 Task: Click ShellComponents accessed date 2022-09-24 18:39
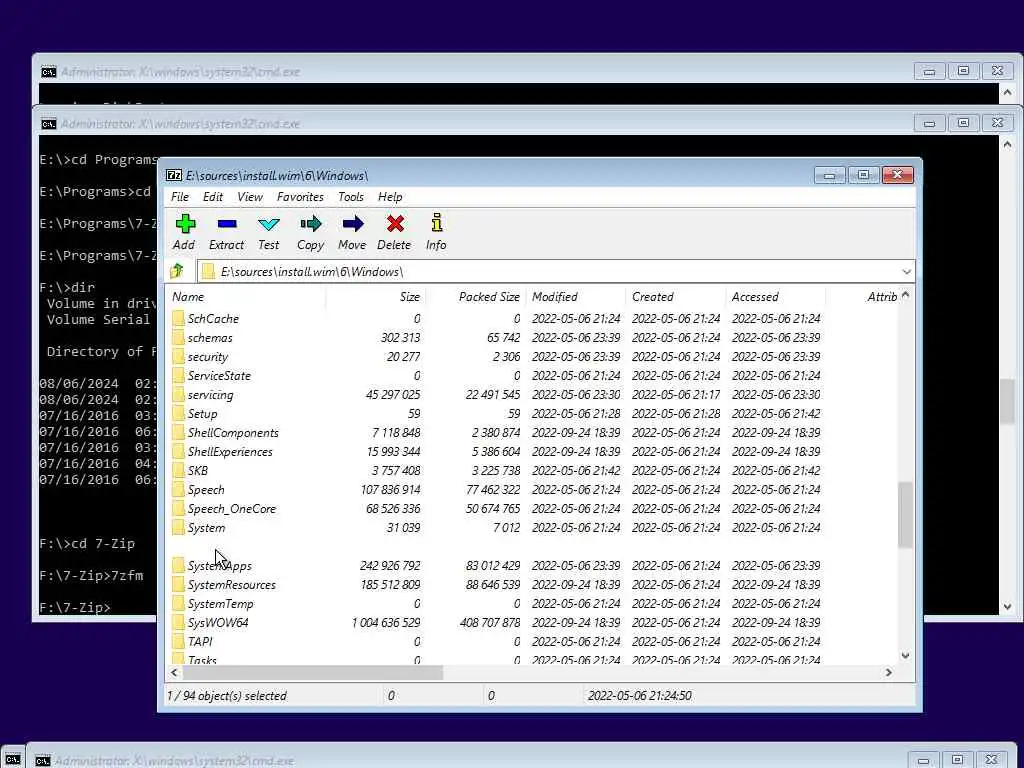[776, 432]
